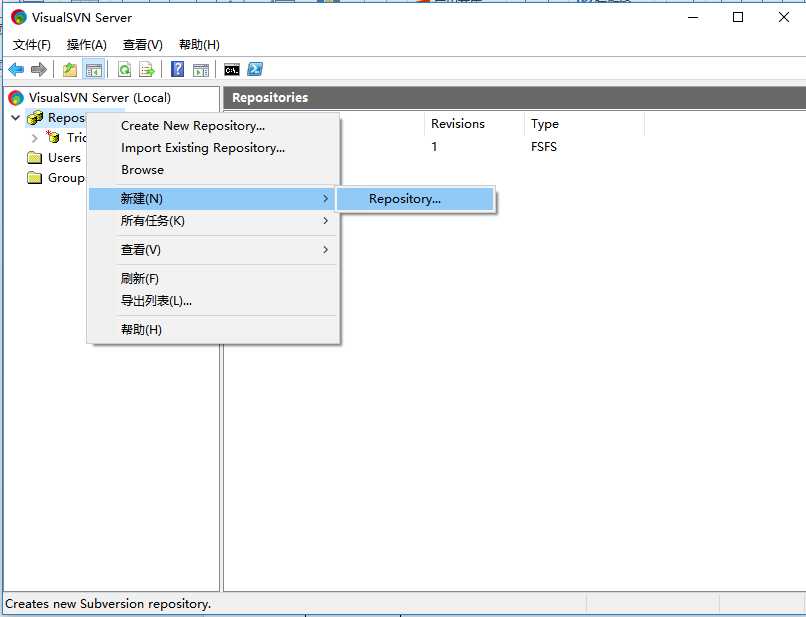Click the arrow next to 新建(N)
This screenshot has height=617, width=806.
325,198
